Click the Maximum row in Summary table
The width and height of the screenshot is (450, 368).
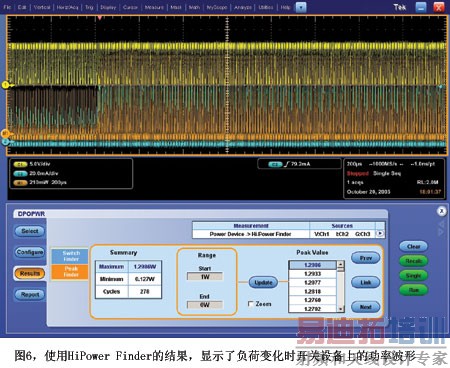128,267
